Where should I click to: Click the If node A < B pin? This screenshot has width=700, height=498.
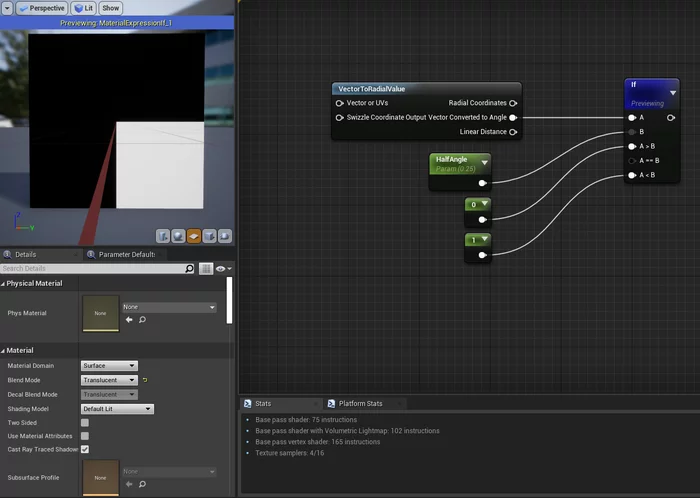(x=632, y=175)
